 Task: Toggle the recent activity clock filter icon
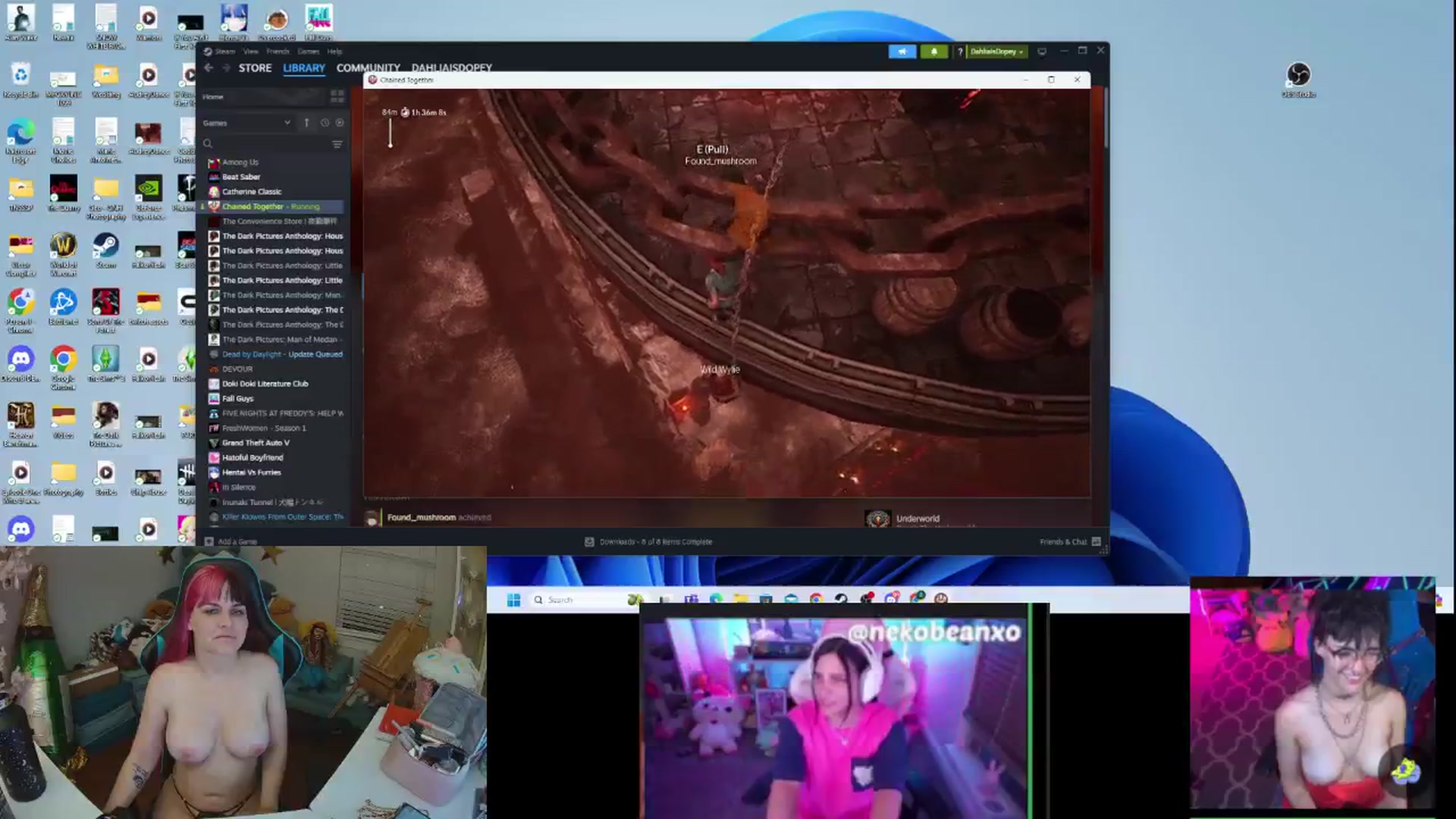pyautogui.click(x=325, y=123)
